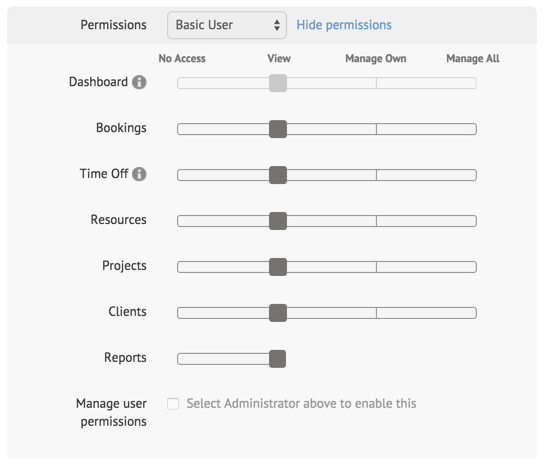Click the dropdown arrows beside Basic User

coord(277,25)
